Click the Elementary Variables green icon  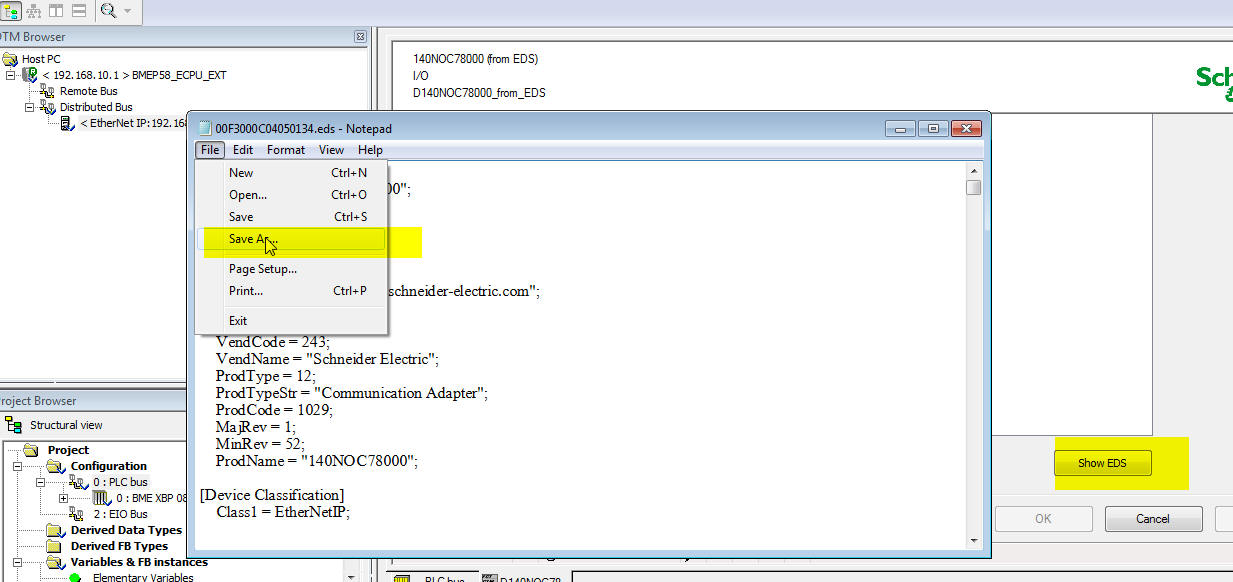tap(75, 577)
